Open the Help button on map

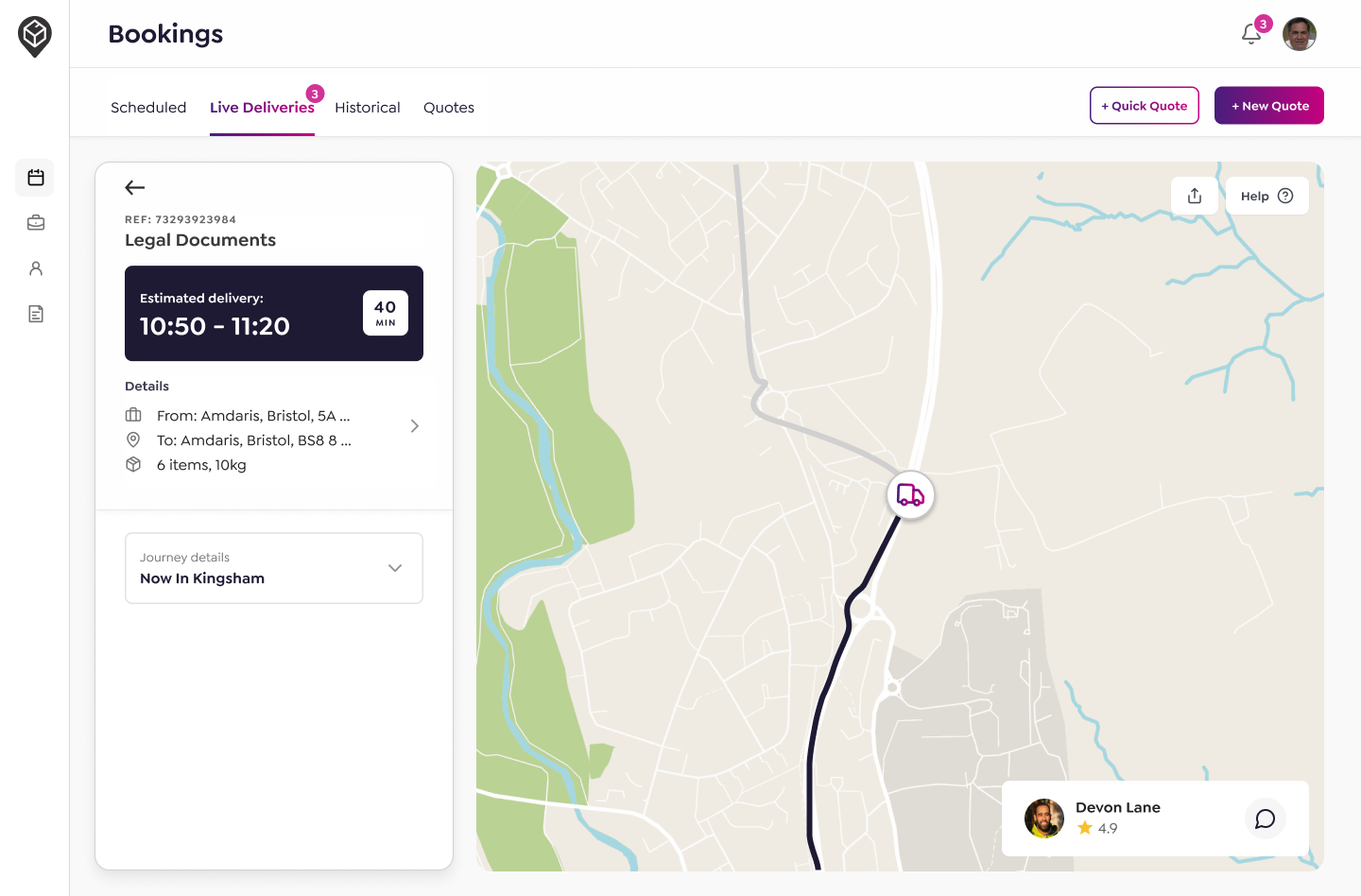[1266, 196]
